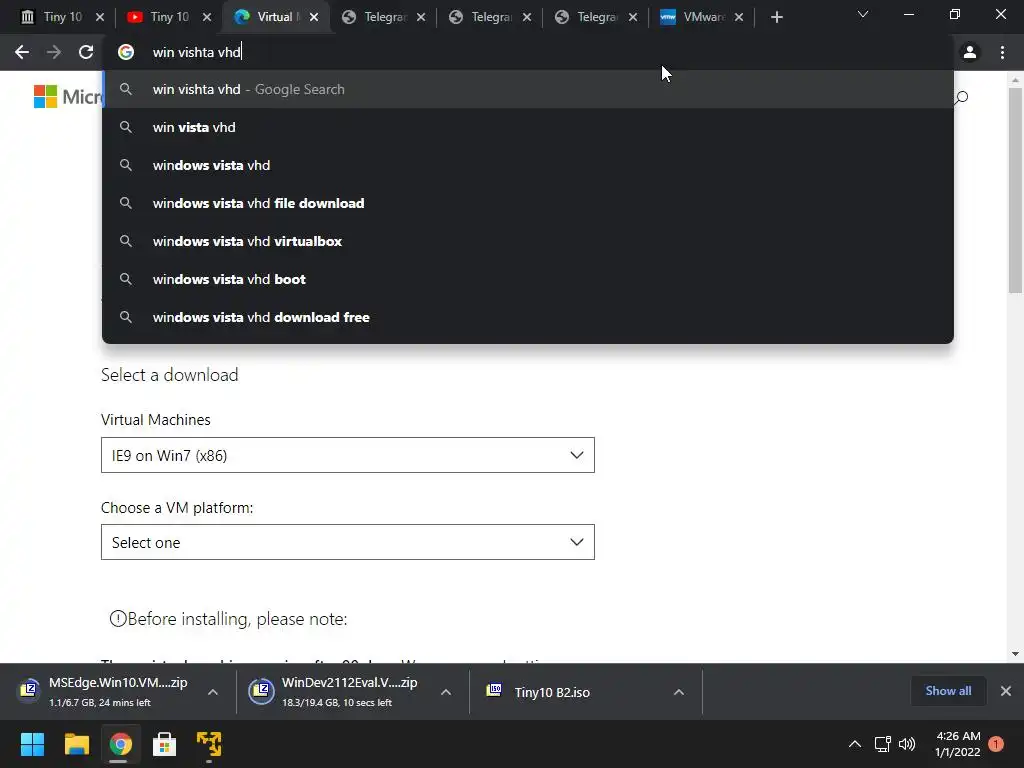This screenshot has height=768, width=1024.
Task: Select 'win vishta vhd - Google Search' suggestion
Action: 528,89
